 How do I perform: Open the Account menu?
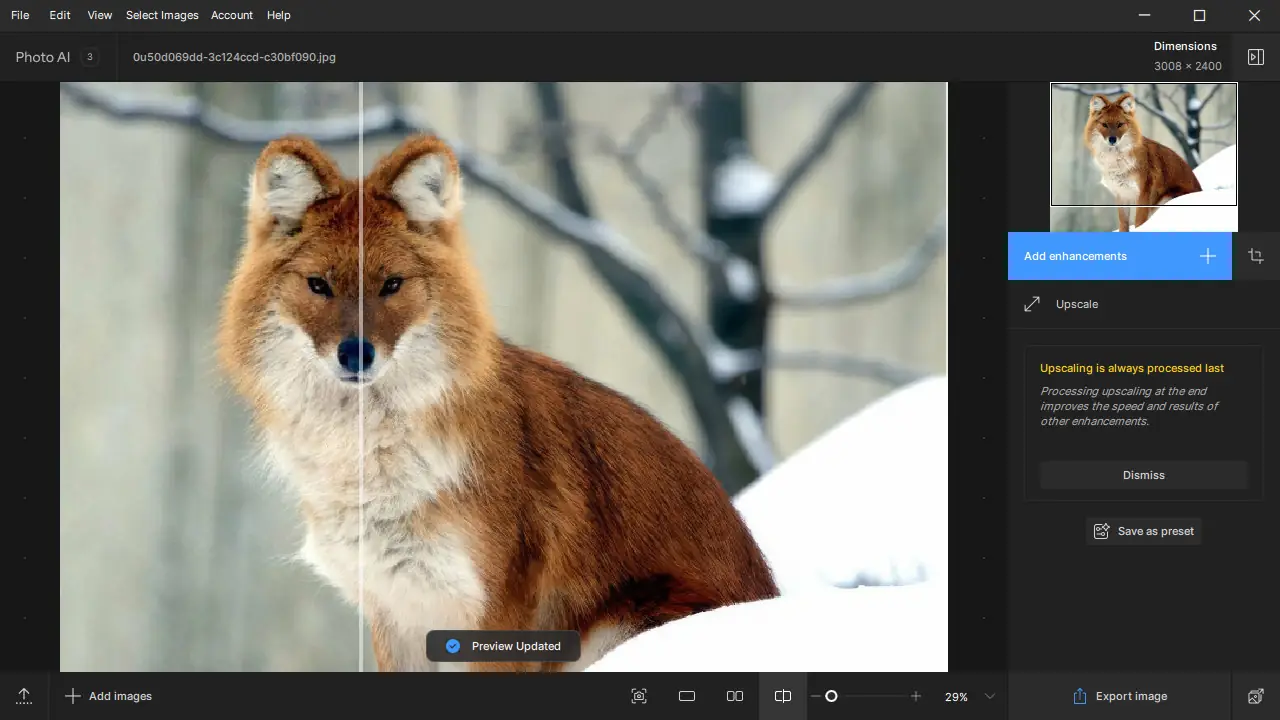click(x=231, y=15)
